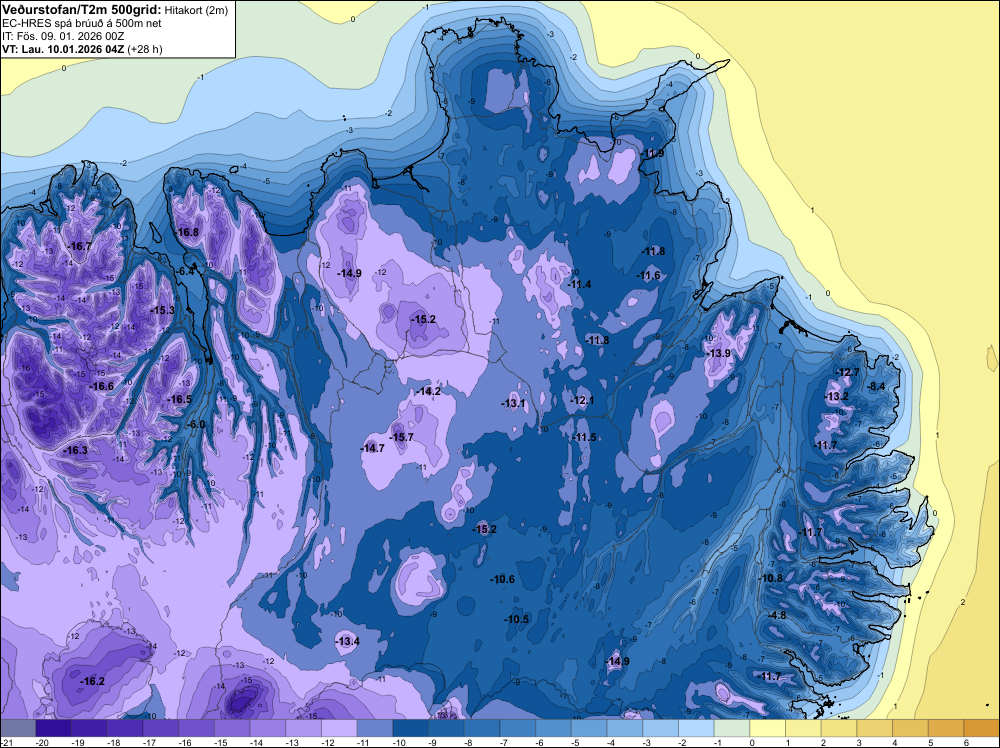Click the 'EC-HRES spá brúuð á 500m net' line
Screen dimensions: 1000x748
click(82, 23)
